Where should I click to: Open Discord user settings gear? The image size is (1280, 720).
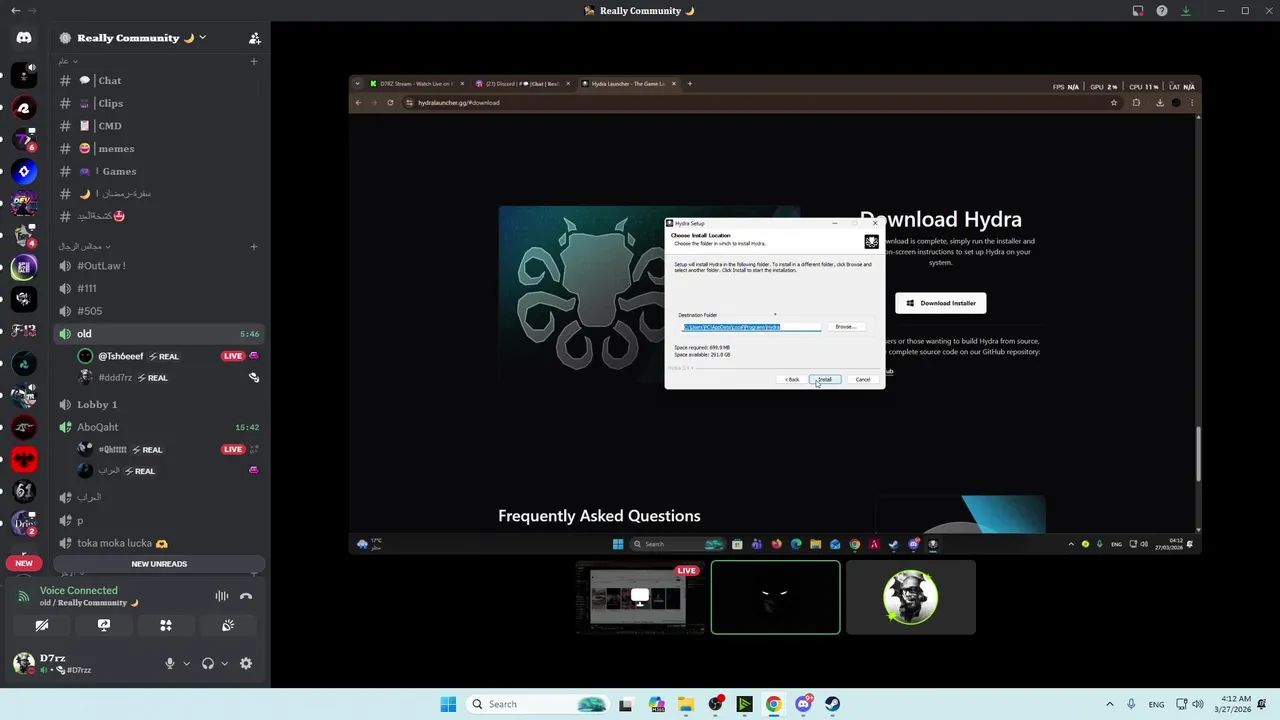(246, 663)
